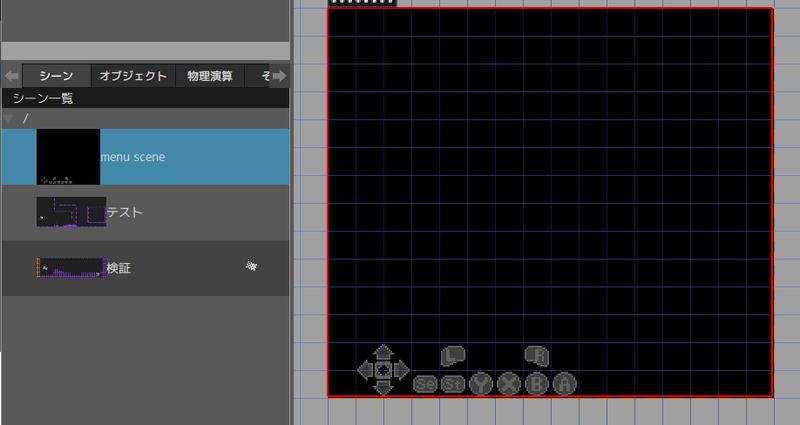This screenshot has width=800, height=425.
Task: Click the root slash folder label
Action: pos(26,119)
